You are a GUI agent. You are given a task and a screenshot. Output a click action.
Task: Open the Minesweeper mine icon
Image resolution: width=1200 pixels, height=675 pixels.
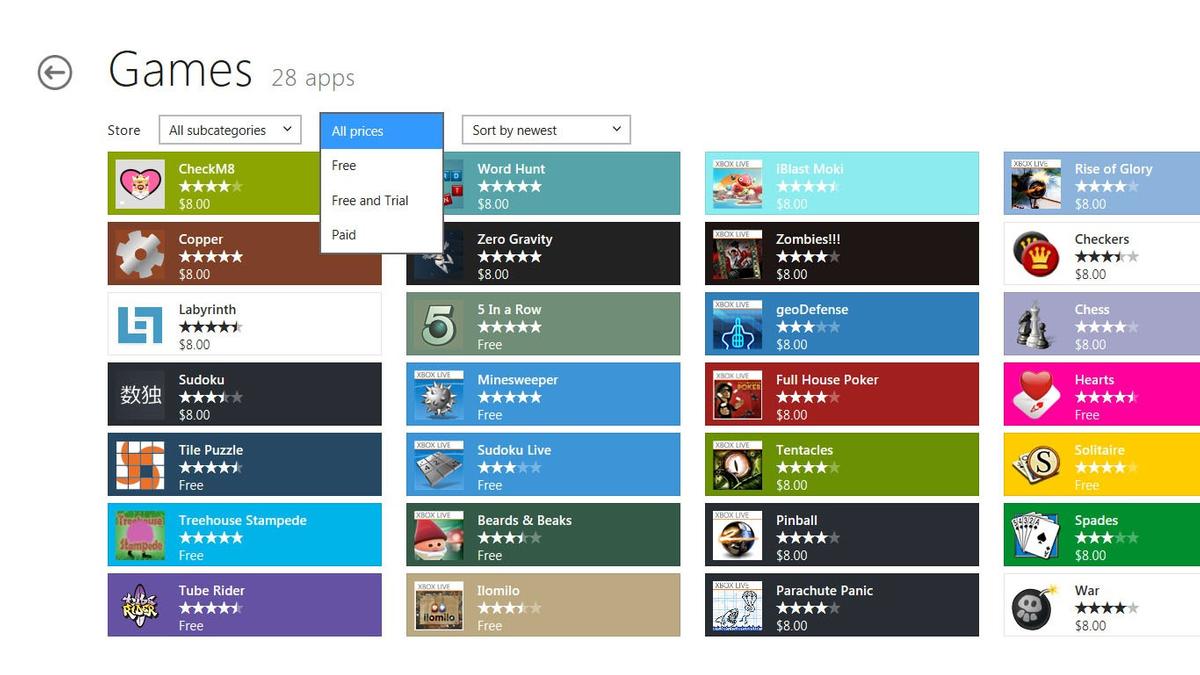click(439, 394)
